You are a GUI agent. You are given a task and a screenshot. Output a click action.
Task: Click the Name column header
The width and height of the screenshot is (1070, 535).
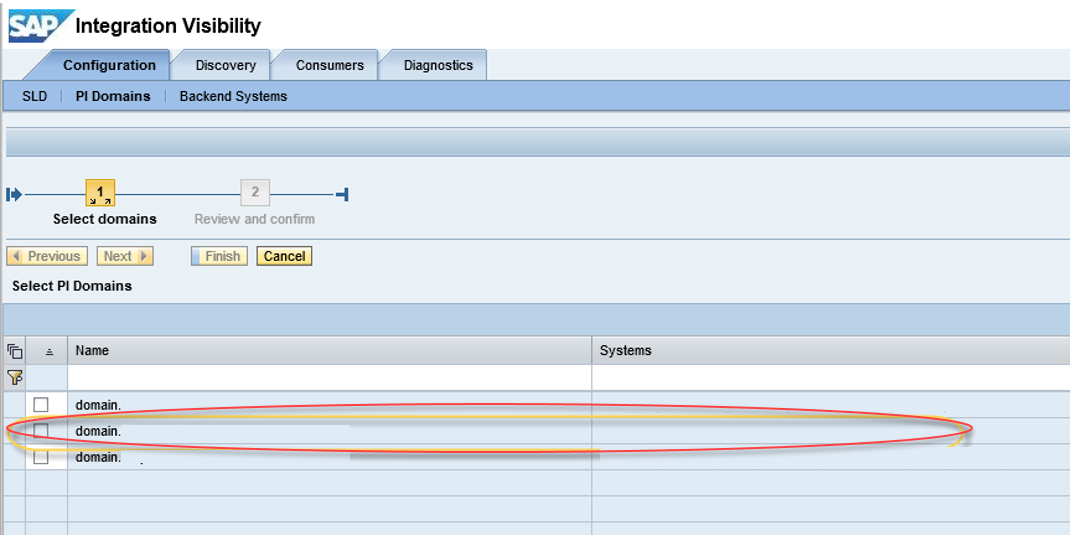(x=330, y=351)
